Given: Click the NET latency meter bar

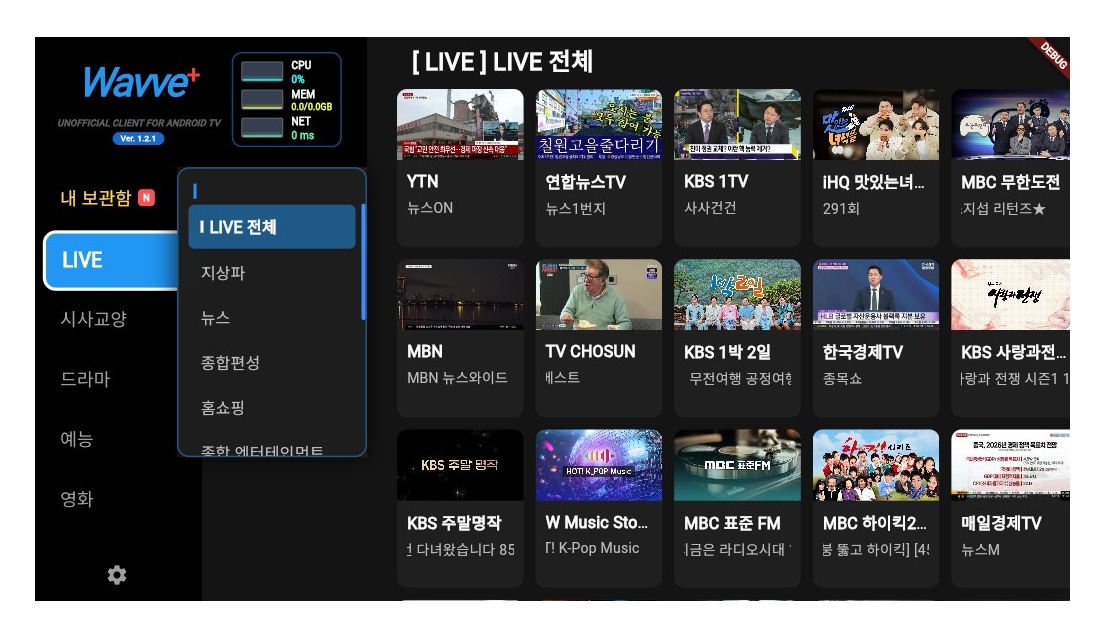Looking at the screenshot, I should [x=262, y=127].
